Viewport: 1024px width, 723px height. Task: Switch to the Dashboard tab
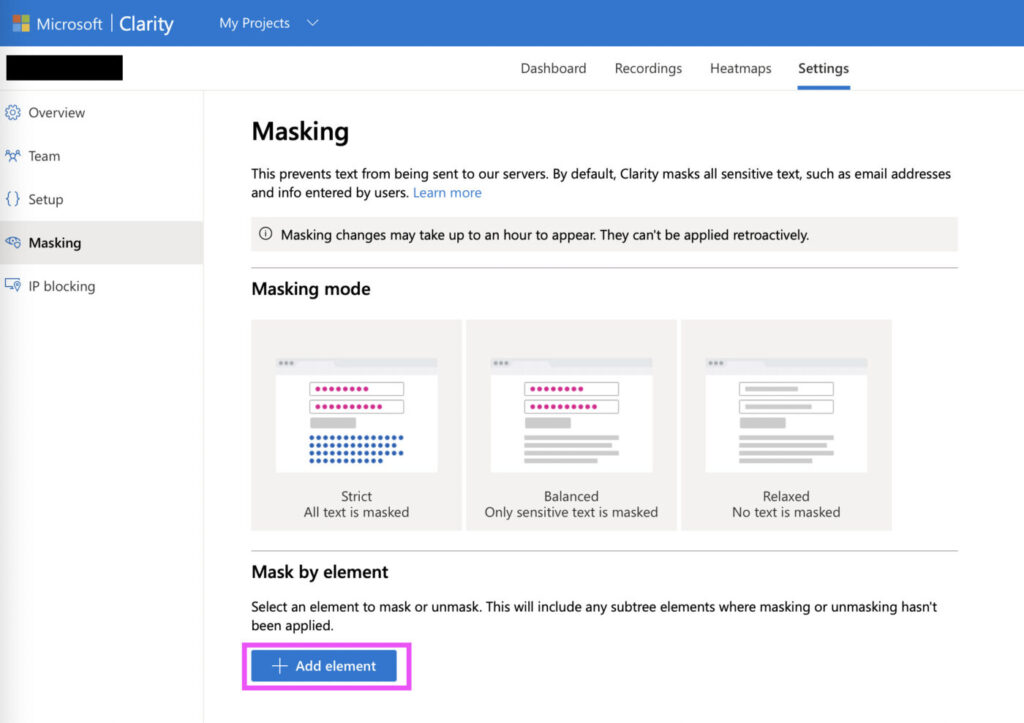[x=553, y=69]
